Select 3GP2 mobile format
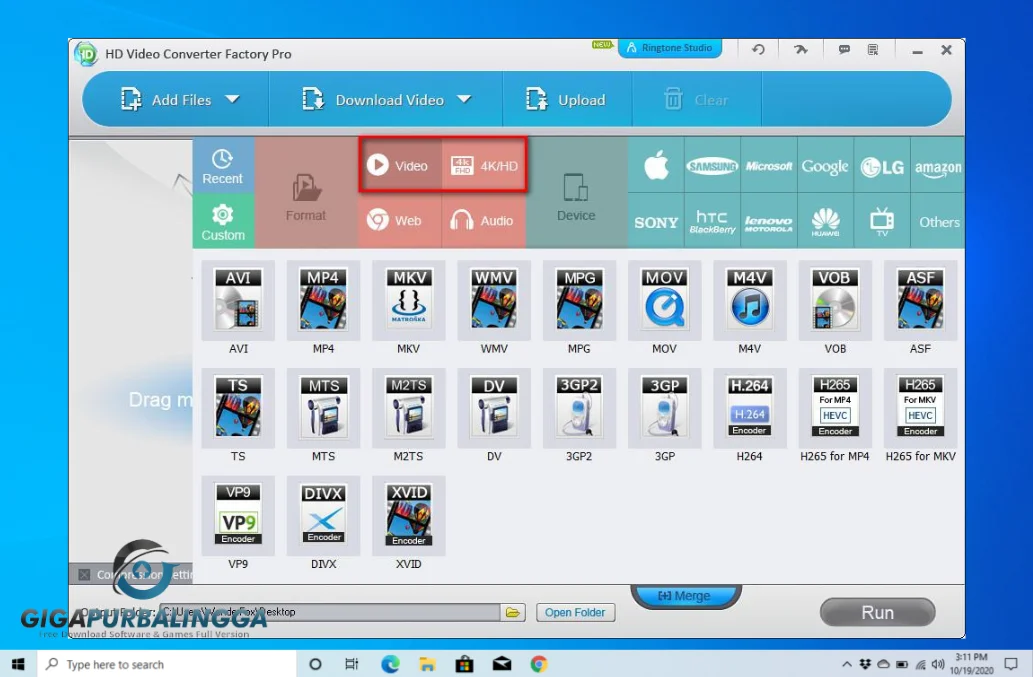This screenshot has width=1033, height=677. [x=579, y=408]
